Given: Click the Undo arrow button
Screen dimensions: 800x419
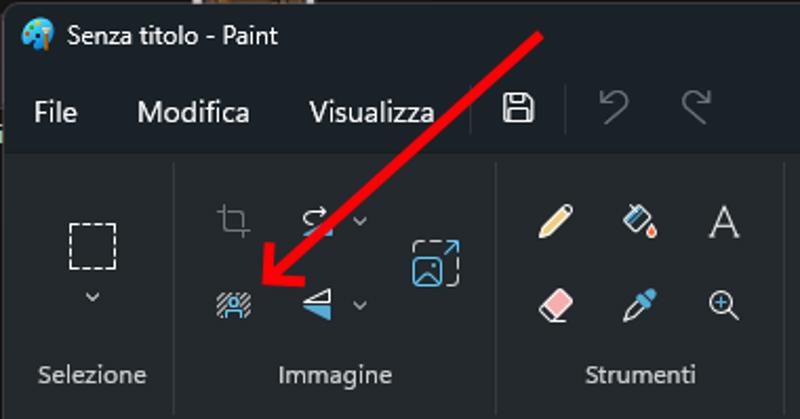Looking at the screenshot, I should point(614,107).
